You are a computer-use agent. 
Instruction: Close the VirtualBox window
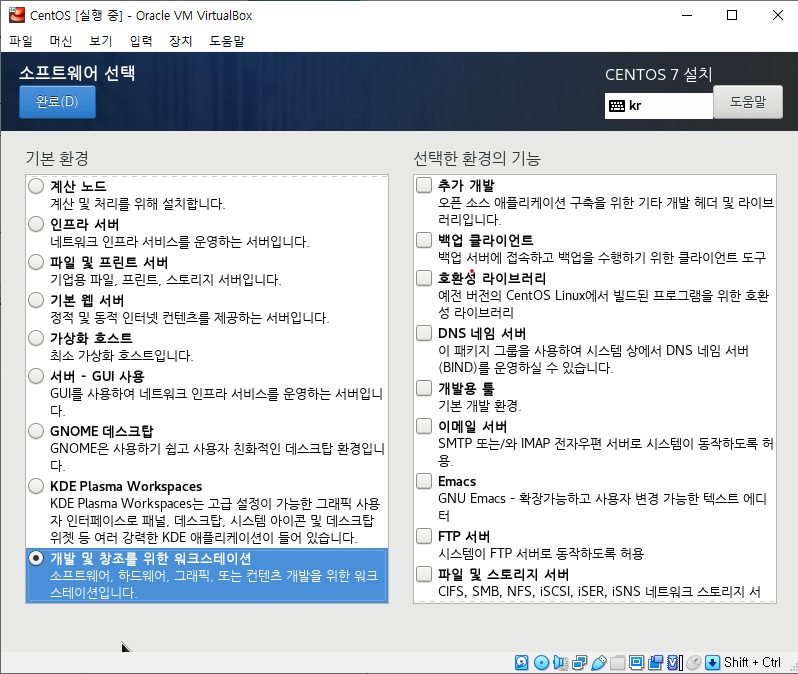[x=777, y=15]
